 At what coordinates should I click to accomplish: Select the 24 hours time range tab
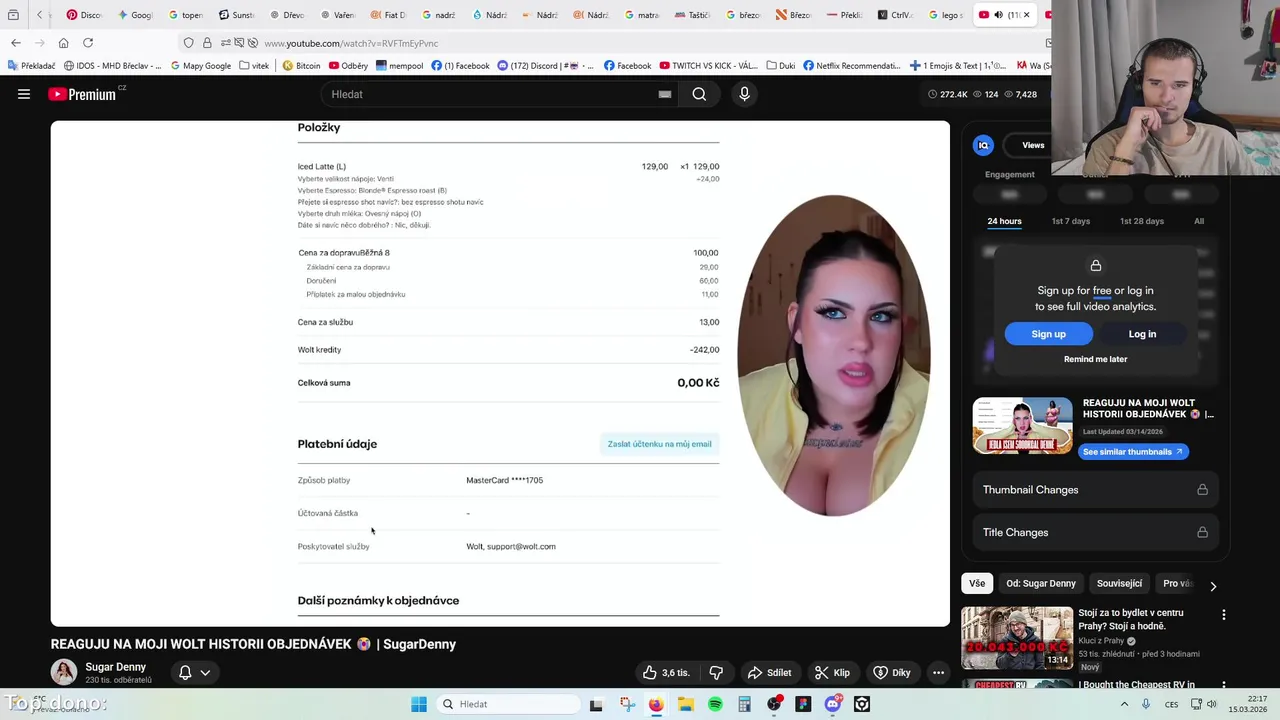1004,221
